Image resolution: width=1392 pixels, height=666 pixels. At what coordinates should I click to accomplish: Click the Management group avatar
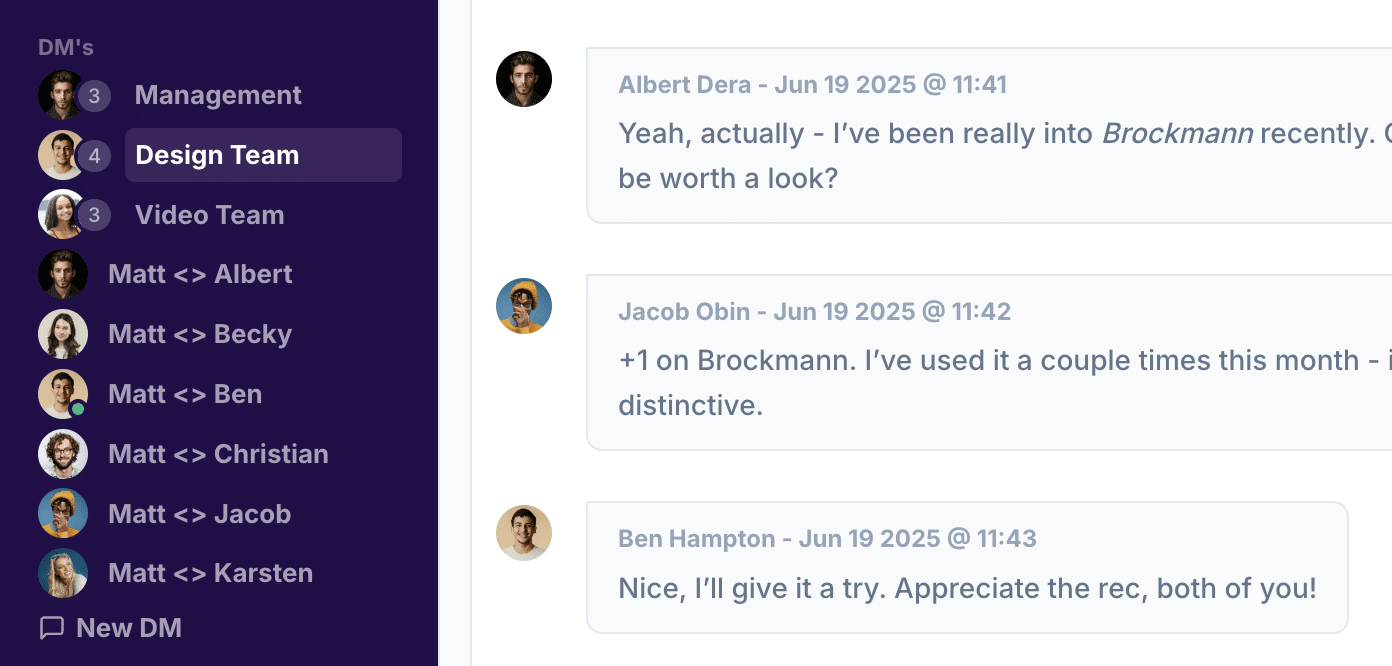pyautogui.click(x=60, y=95)
